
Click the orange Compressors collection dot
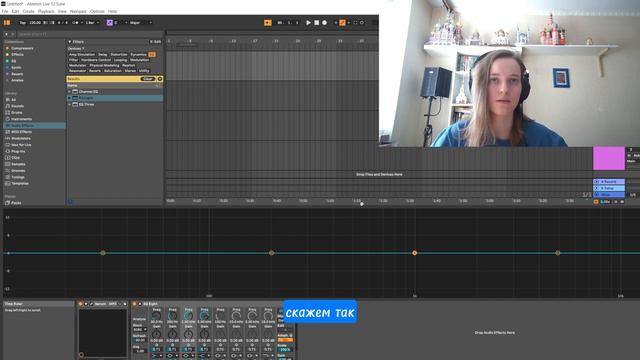pyautogui.click(x=7, y=48)
